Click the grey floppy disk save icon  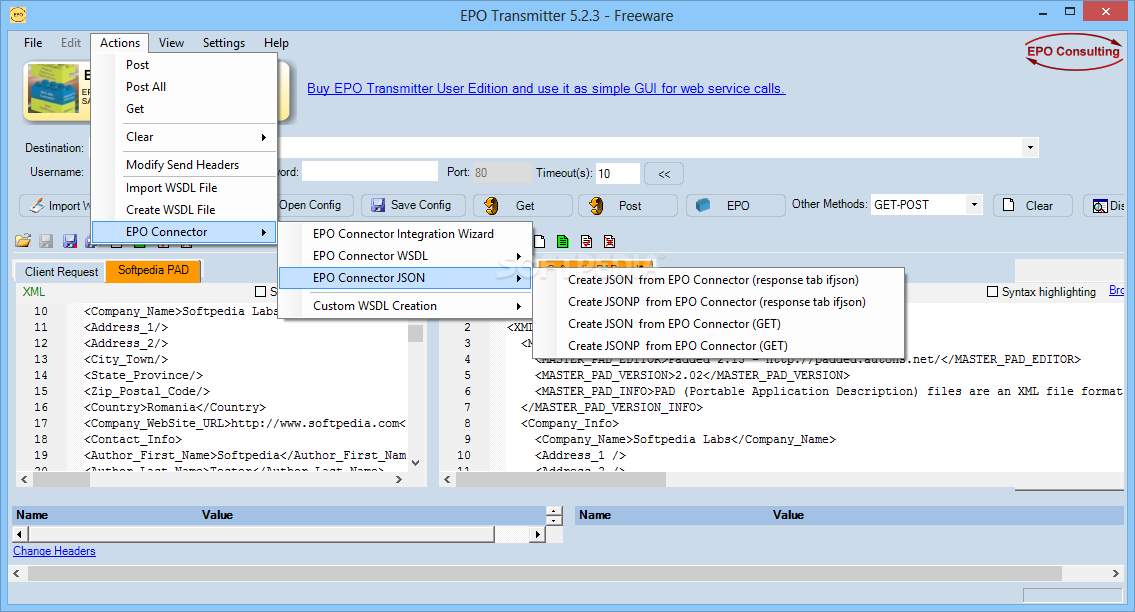click(46, 241)
